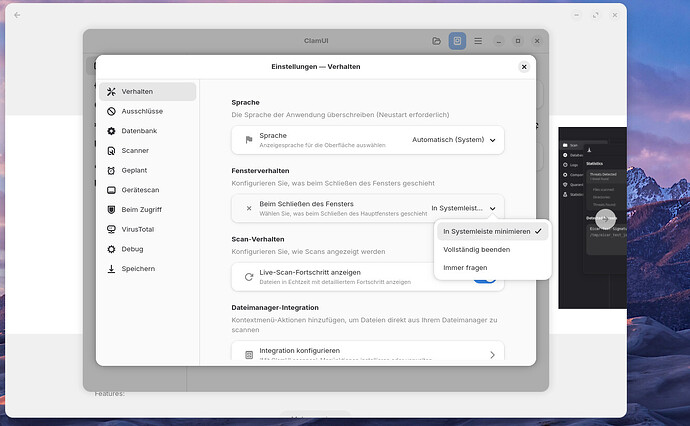Open the Scanner settings section

[x=147, y=151]
